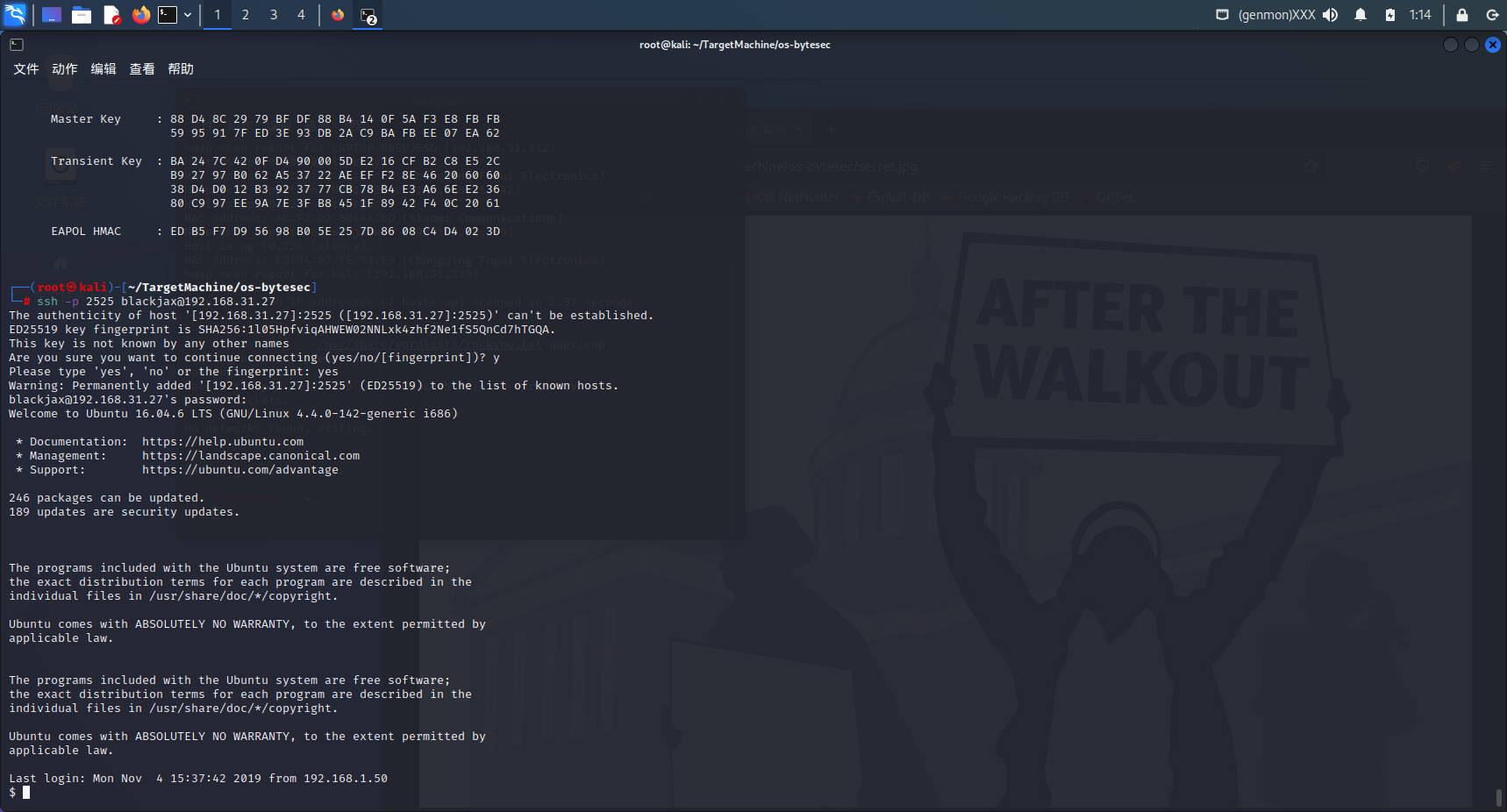
Task: Click the battery power manager icon
Action: 1390,15
